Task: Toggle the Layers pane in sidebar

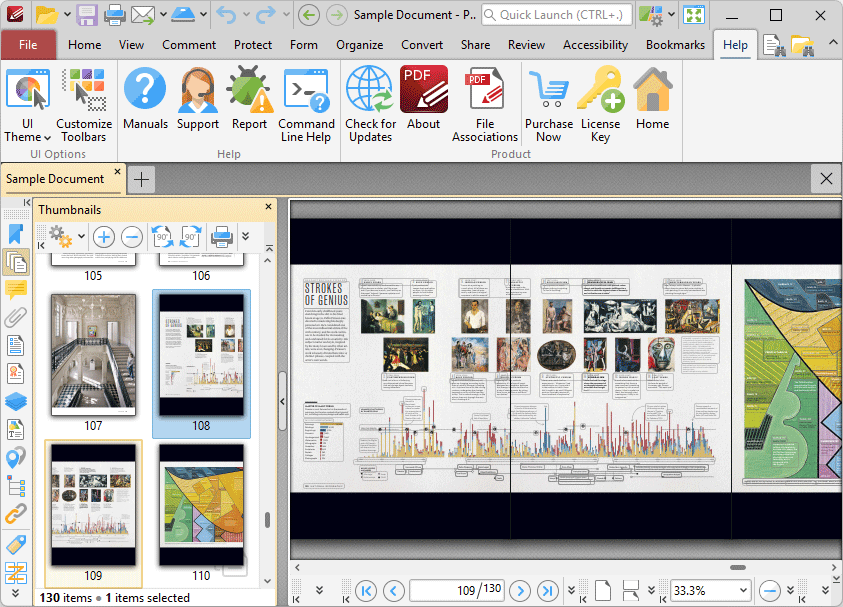Action: coord(15,401)
